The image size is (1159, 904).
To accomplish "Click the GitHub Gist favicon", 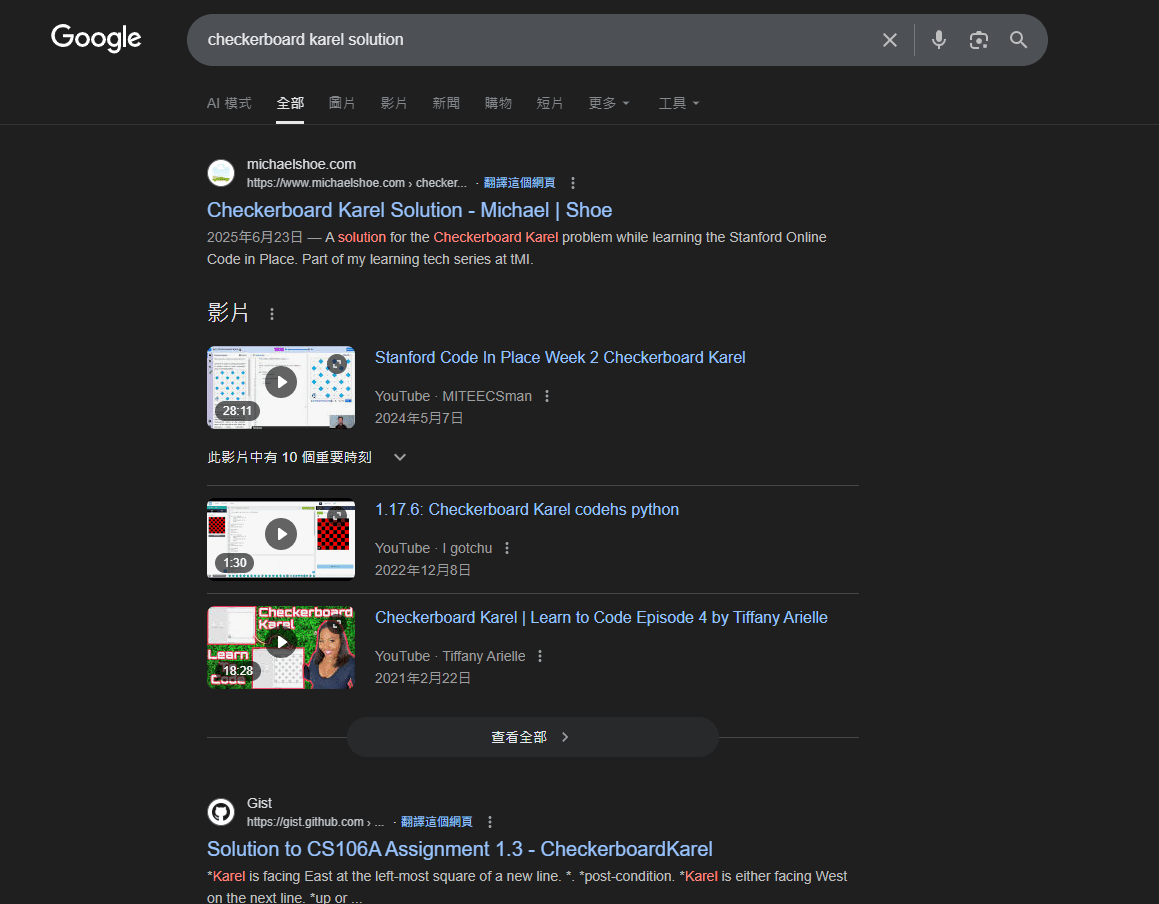I will pos(221,812).
